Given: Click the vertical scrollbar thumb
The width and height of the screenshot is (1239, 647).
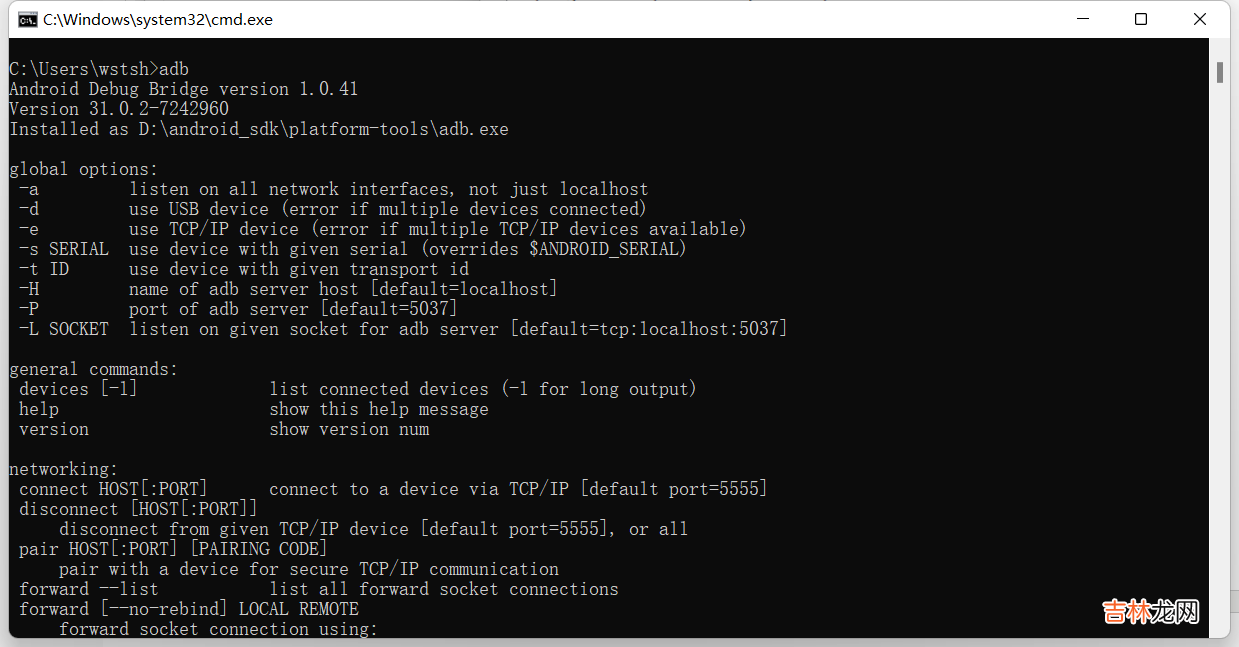Looking at the screenshot, I should (x=1220, y=72).
